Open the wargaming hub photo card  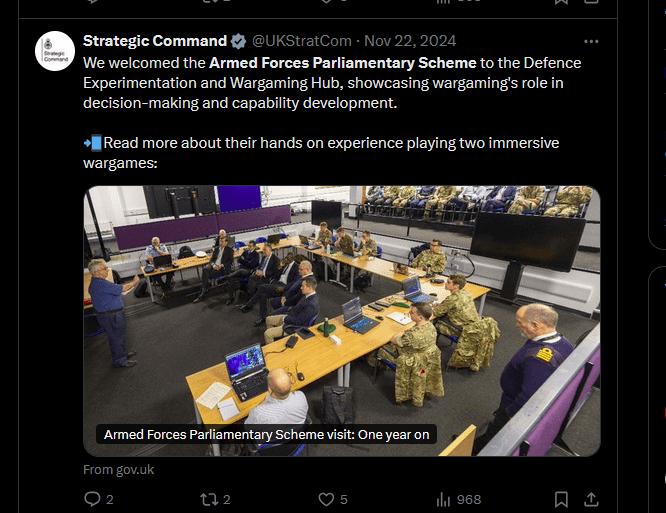(341, 300)
